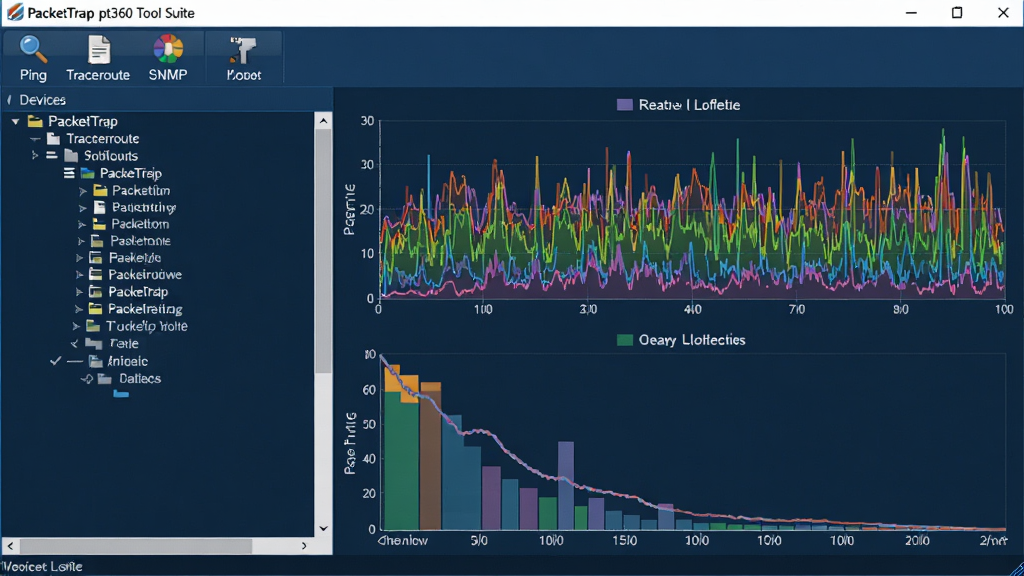
Task: Click the folder icon beside Tuckelp Yolte
Action: (x=93, y=326)
